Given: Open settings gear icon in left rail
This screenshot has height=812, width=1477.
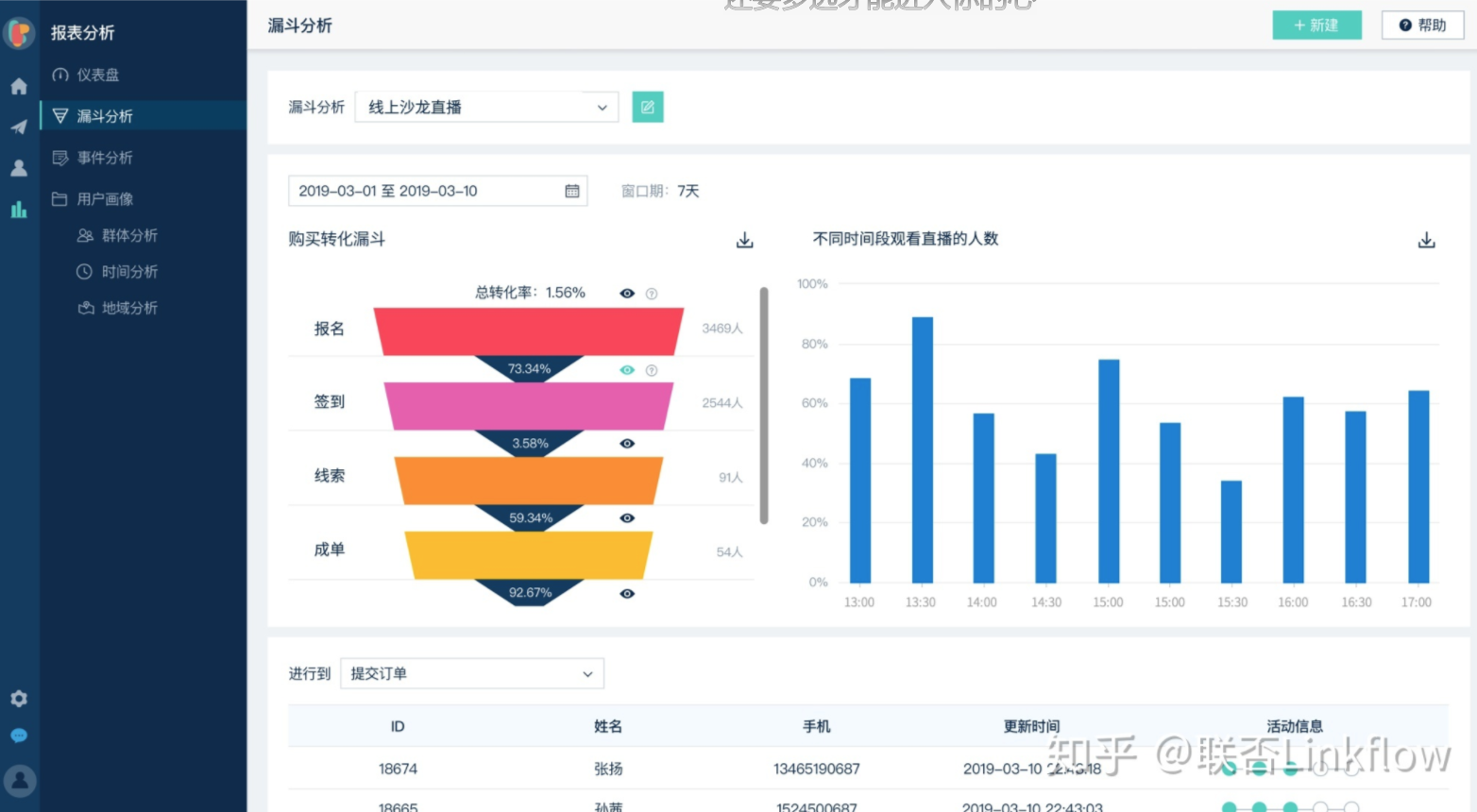Looking at the screenshot, I should (x=19, y=699).
